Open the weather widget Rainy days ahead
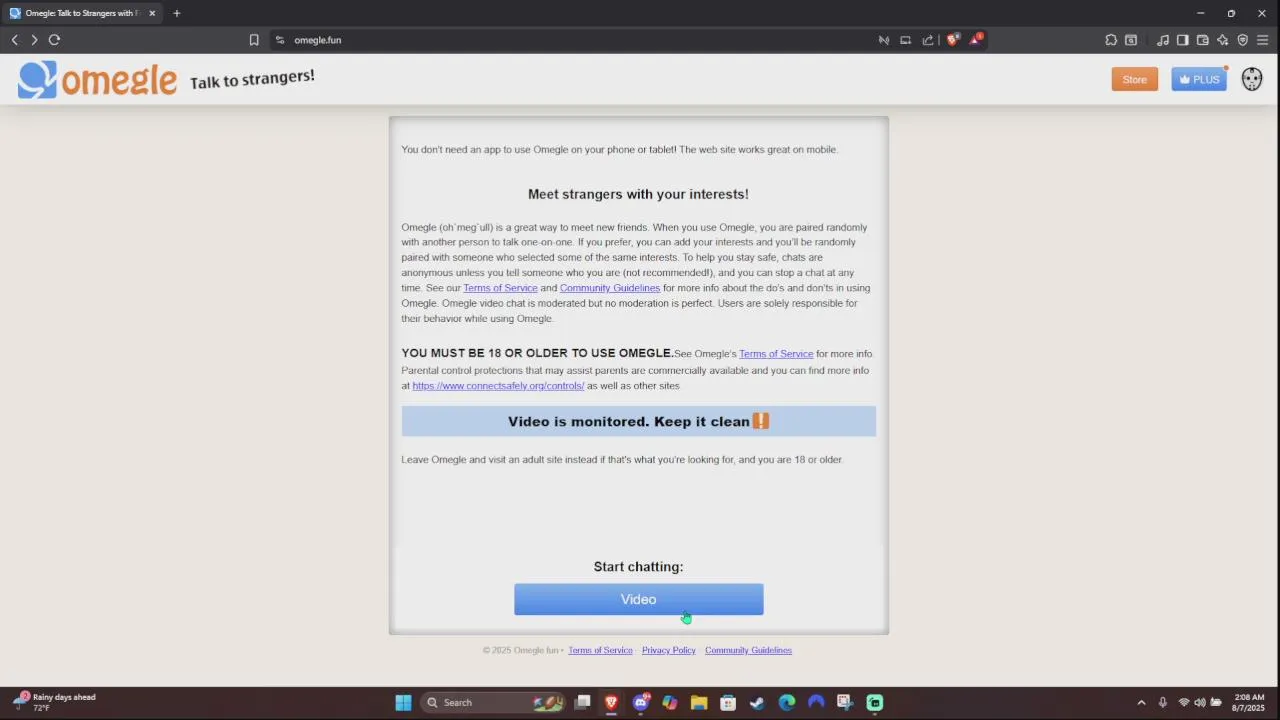 pyautogui.click(x=55, y=702)
